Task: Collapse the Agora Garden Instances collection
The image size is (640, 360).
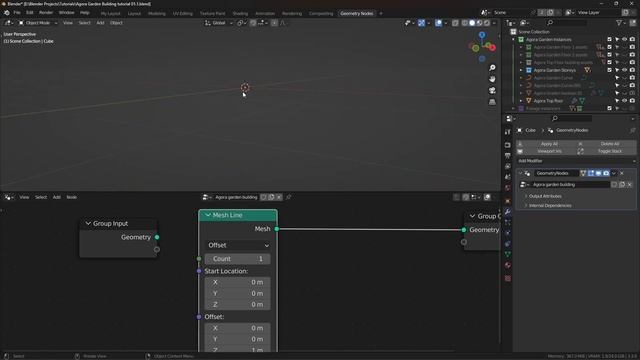Action: 513,40
